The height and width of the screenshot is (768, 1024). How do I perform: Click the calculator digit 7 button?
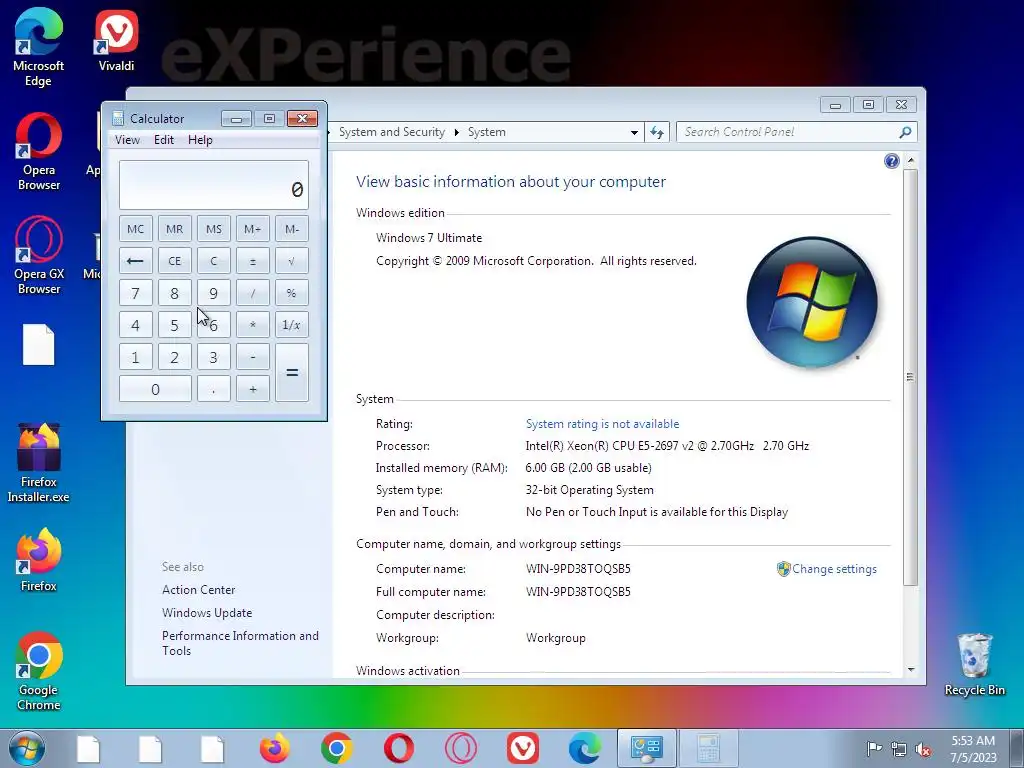(x=135, y=293)
